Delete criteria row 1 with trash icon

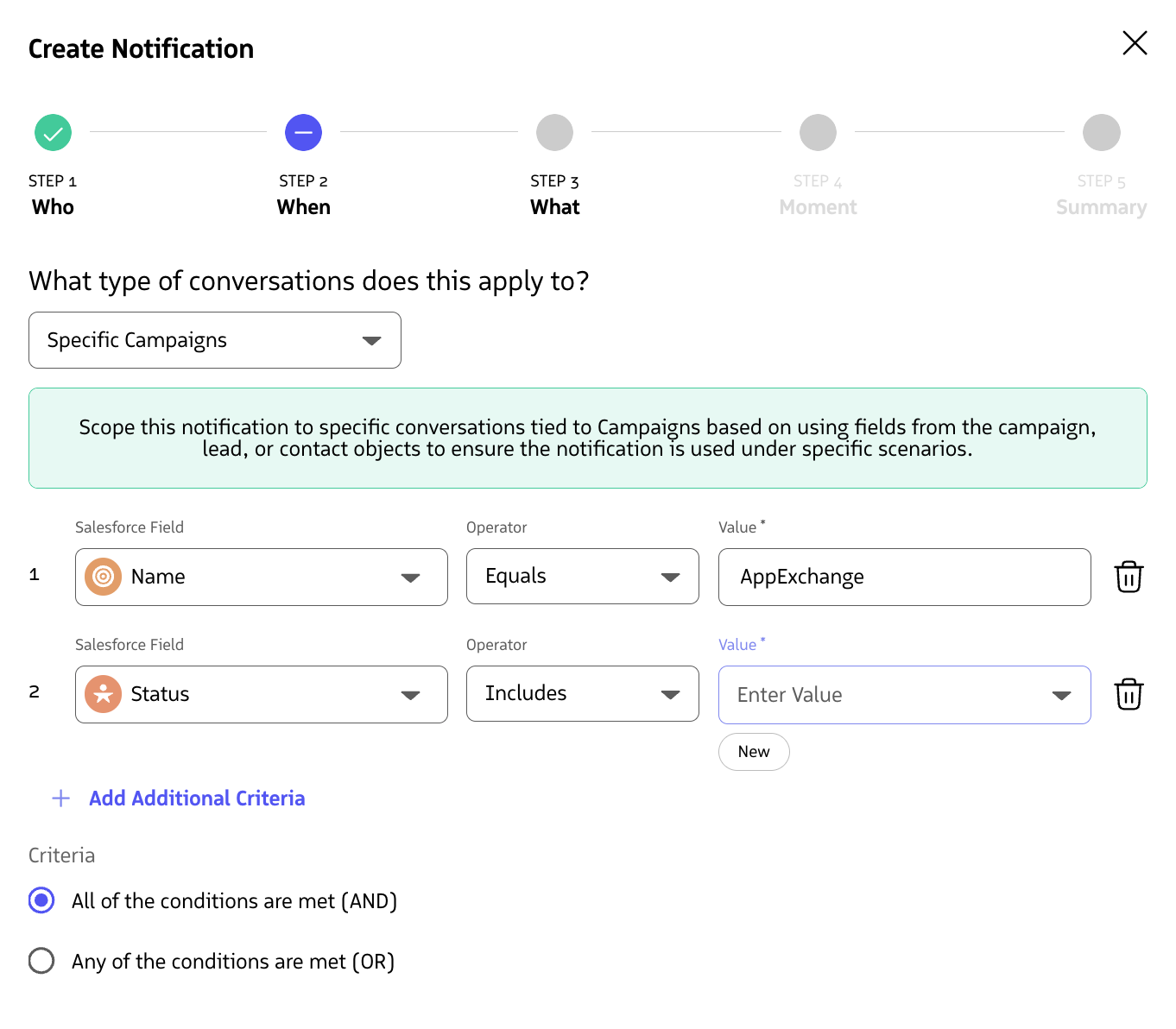click(x=1129, y=577)
